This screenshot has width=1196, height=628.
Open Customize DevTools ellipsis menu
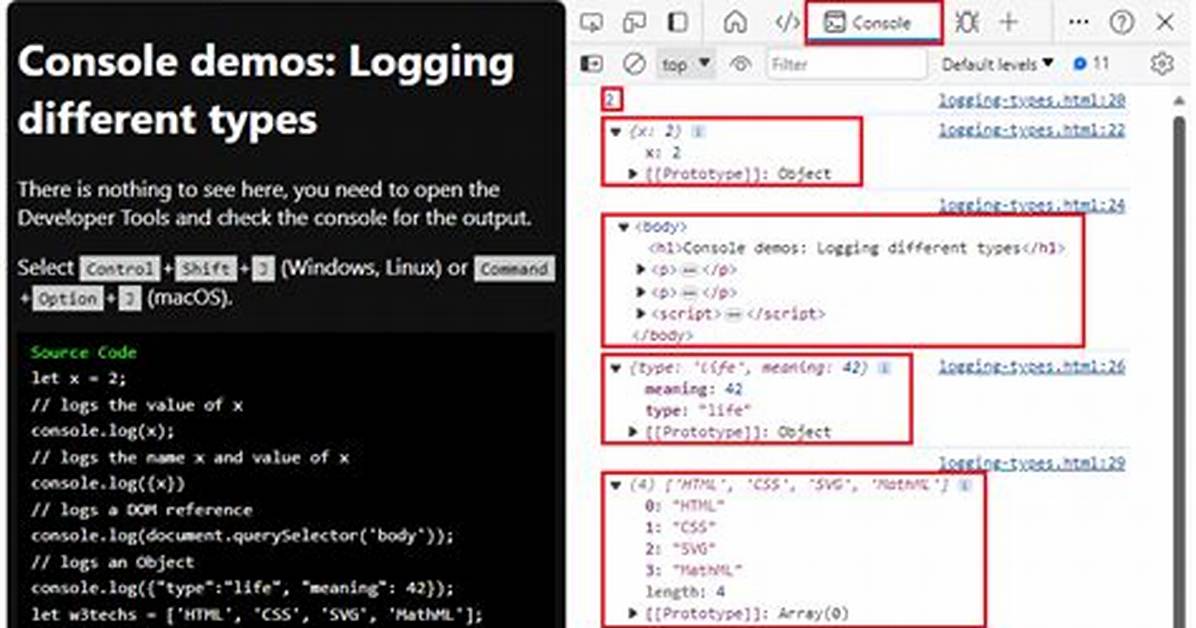[1079, 22]
